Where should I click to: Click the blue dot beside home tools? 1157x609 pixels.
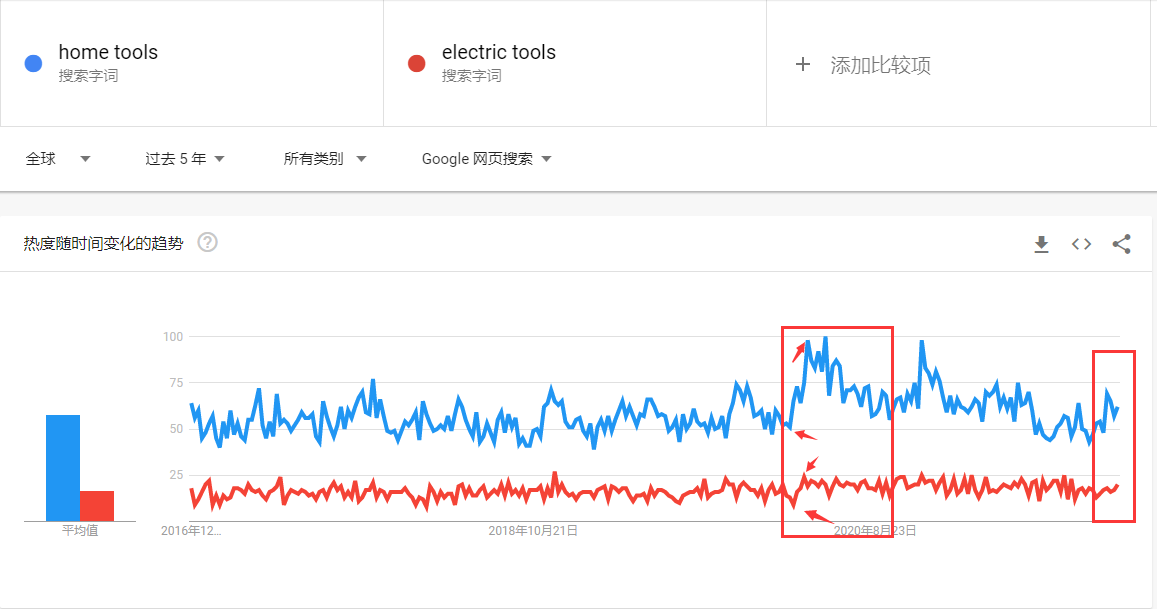(33, 64)
